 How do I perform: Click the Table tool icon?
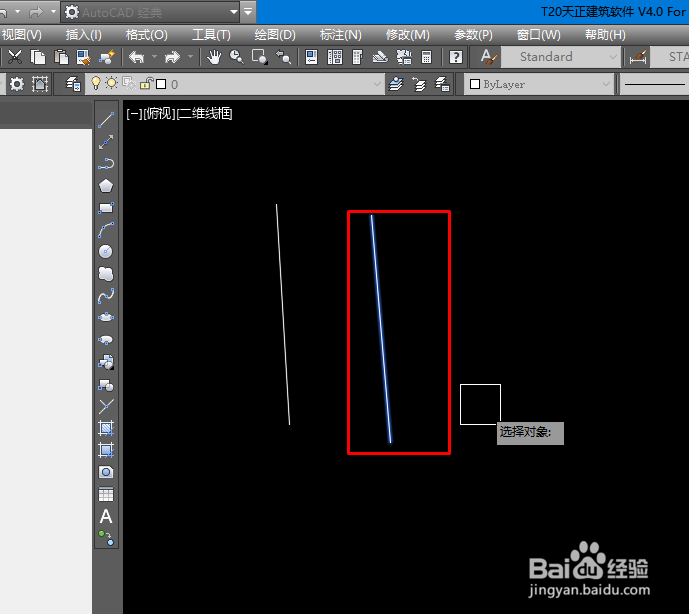pyautogui.click(x=106, y=494)
